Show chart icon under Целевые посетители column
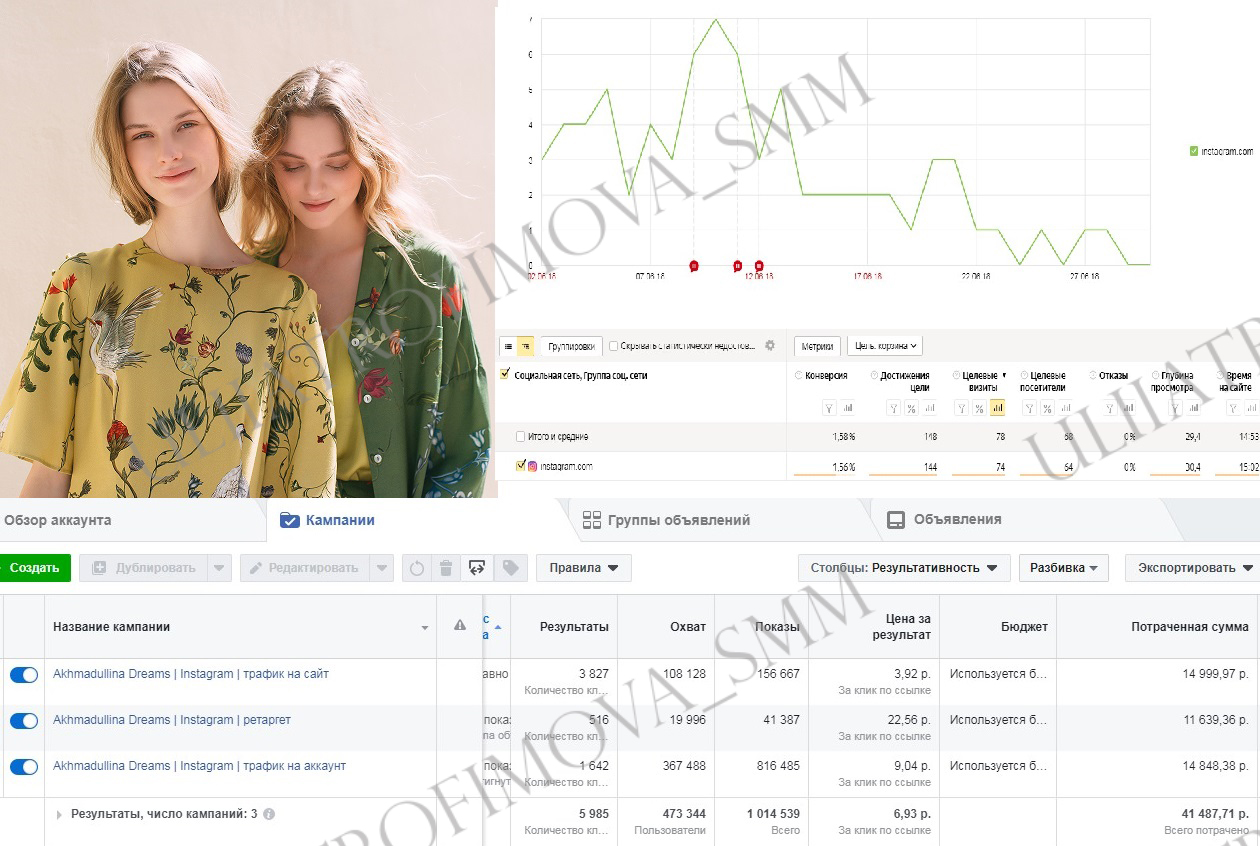Screen dimensions: 1260x846 click(x=1066, y=408)
